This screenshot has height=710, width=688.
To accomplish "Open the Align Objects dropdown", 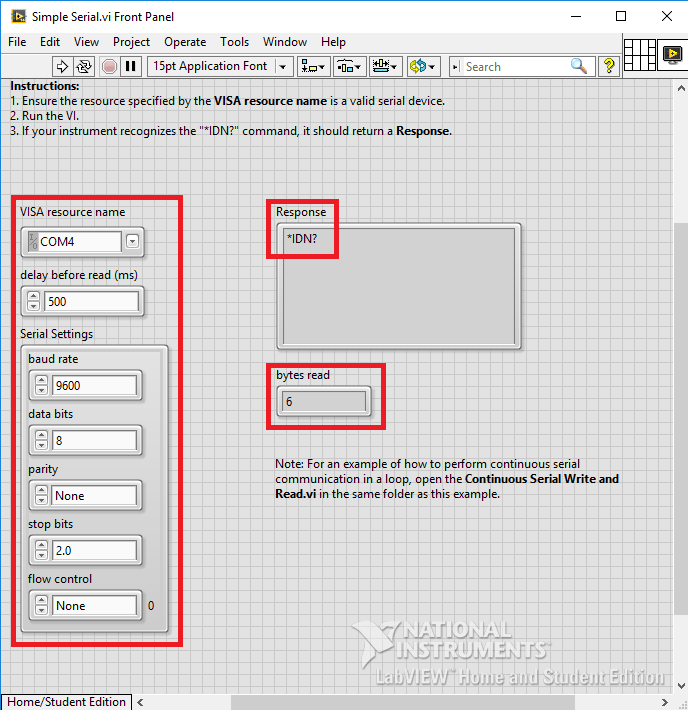I will [313, 67].
